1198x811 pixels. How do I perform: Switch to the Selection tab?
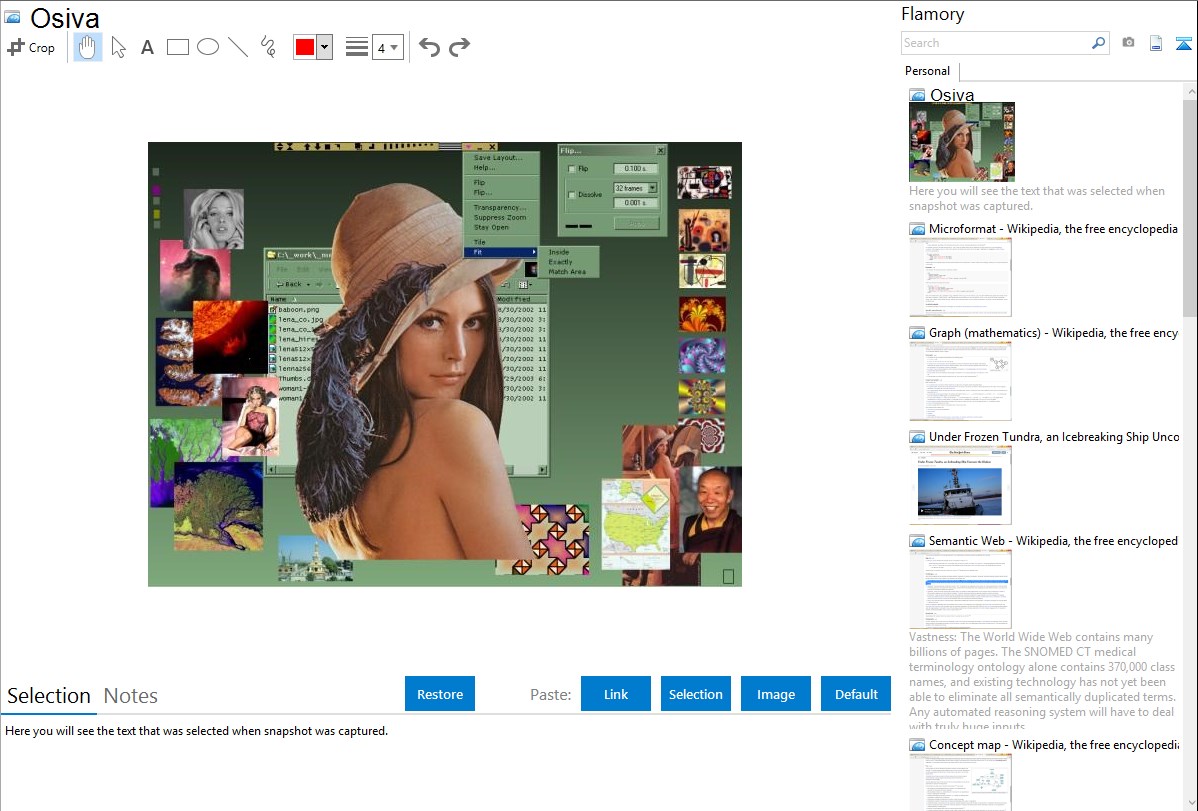pyautogui.click(x=49, y=696)
